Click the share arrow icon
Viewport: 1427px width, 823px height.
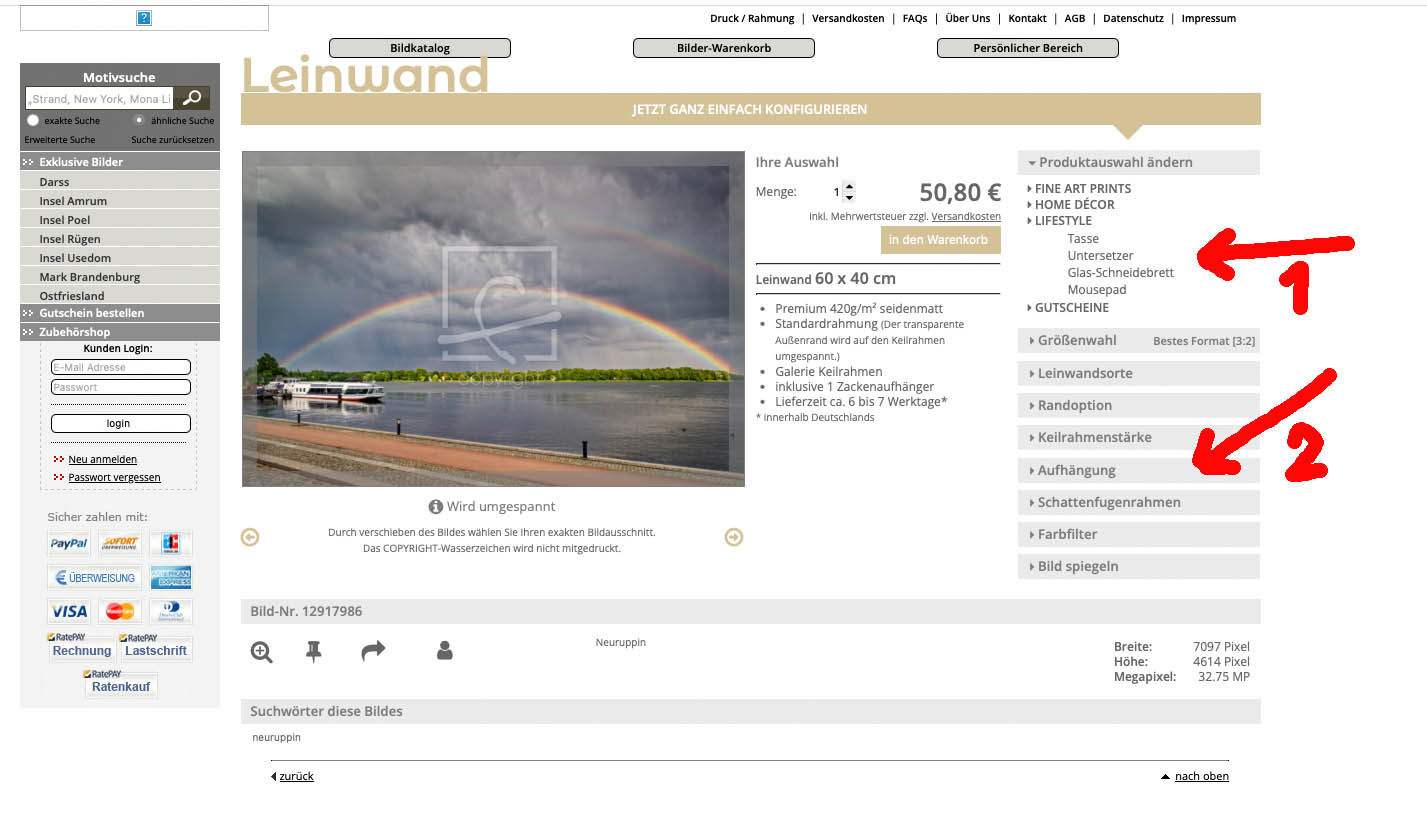coord(373,652)
